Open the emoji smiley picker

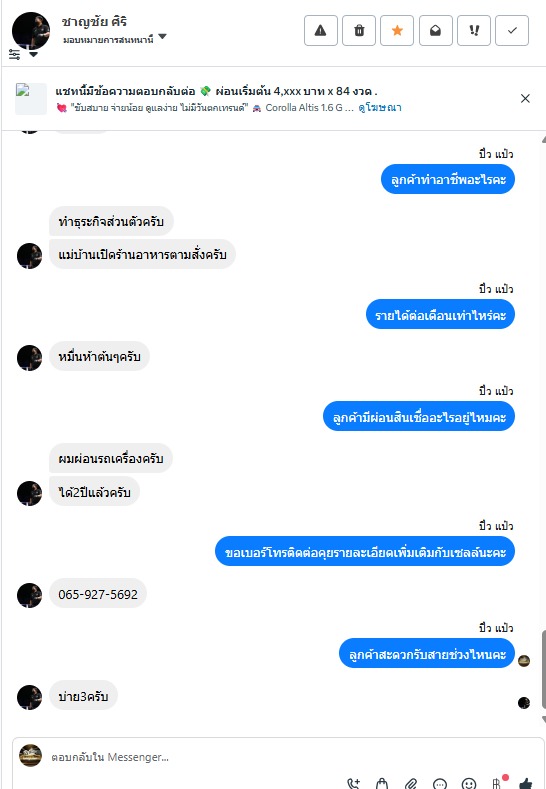click(x=469, y=783)
